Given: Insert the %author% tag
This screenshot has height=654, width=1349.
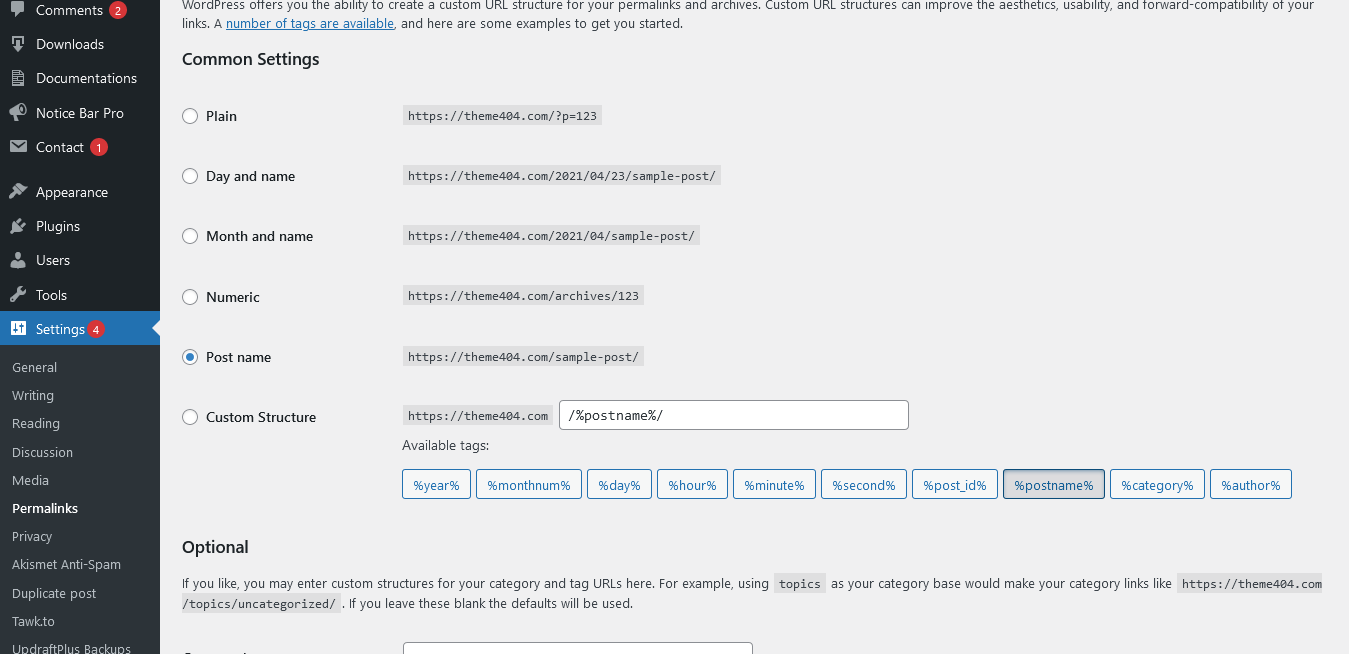Looking at the screenshot, I should coord(1251,485).
